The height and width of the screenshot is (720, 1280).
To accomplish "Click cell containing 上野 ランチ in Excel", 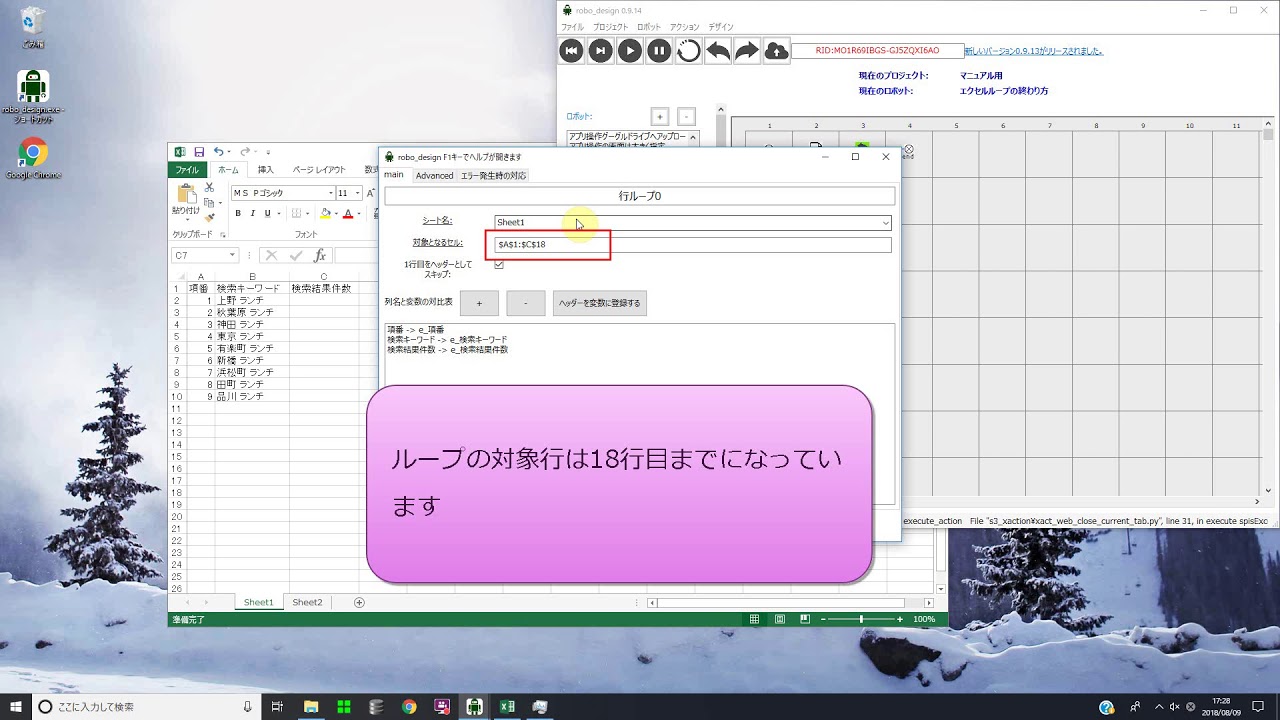I will tap(251, 300).
